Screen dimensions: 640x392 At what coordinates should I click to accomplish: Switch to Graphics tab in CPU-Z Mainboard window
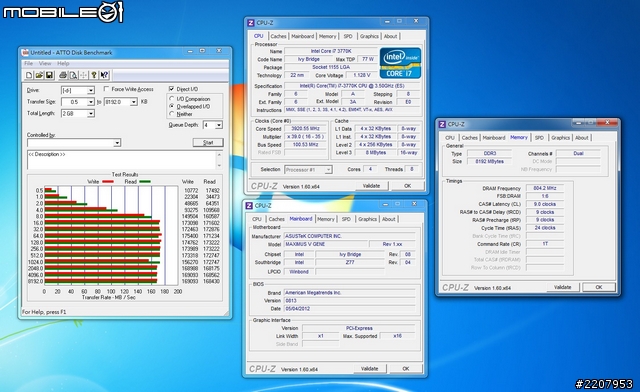click(367, 219)
